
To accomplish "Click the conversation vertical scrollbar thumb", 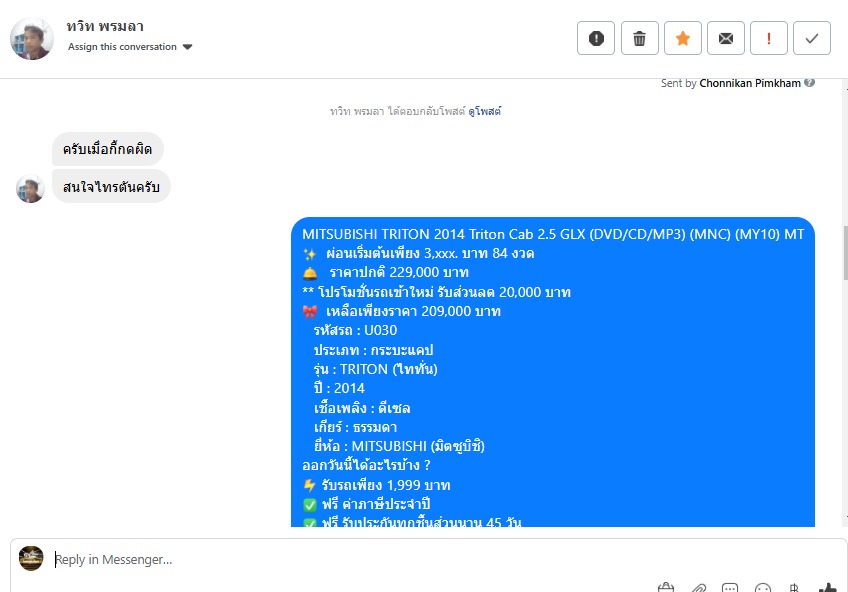I will 845,253.
